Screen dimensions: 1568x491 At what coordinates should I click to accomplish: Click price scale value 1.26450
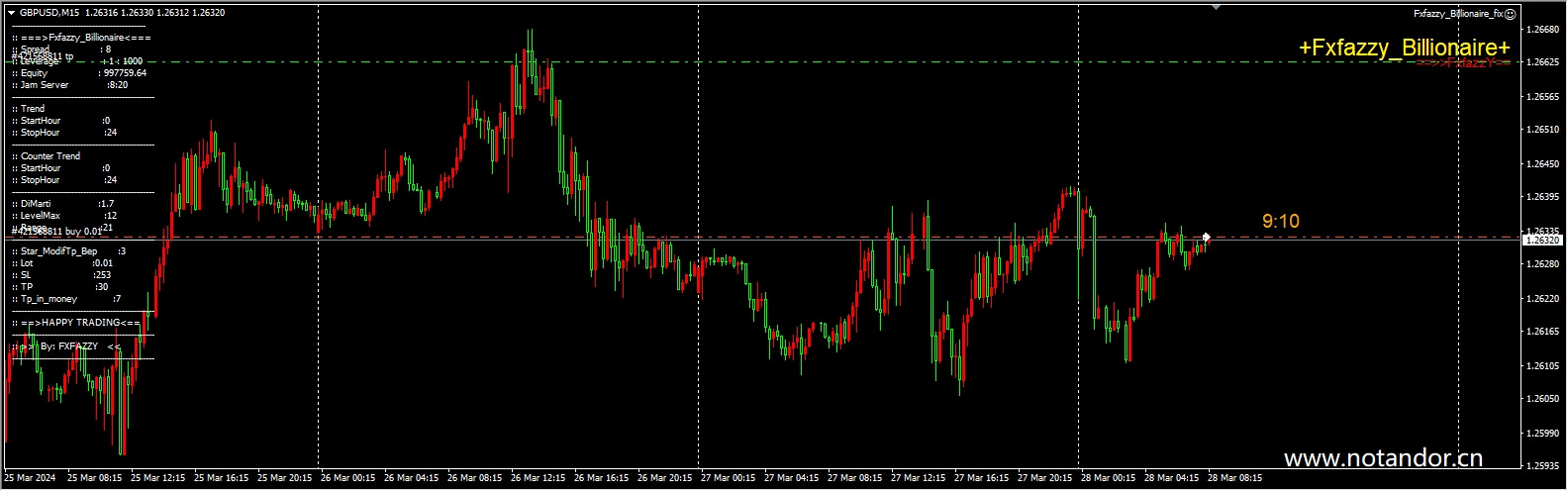pos(1544,164)
